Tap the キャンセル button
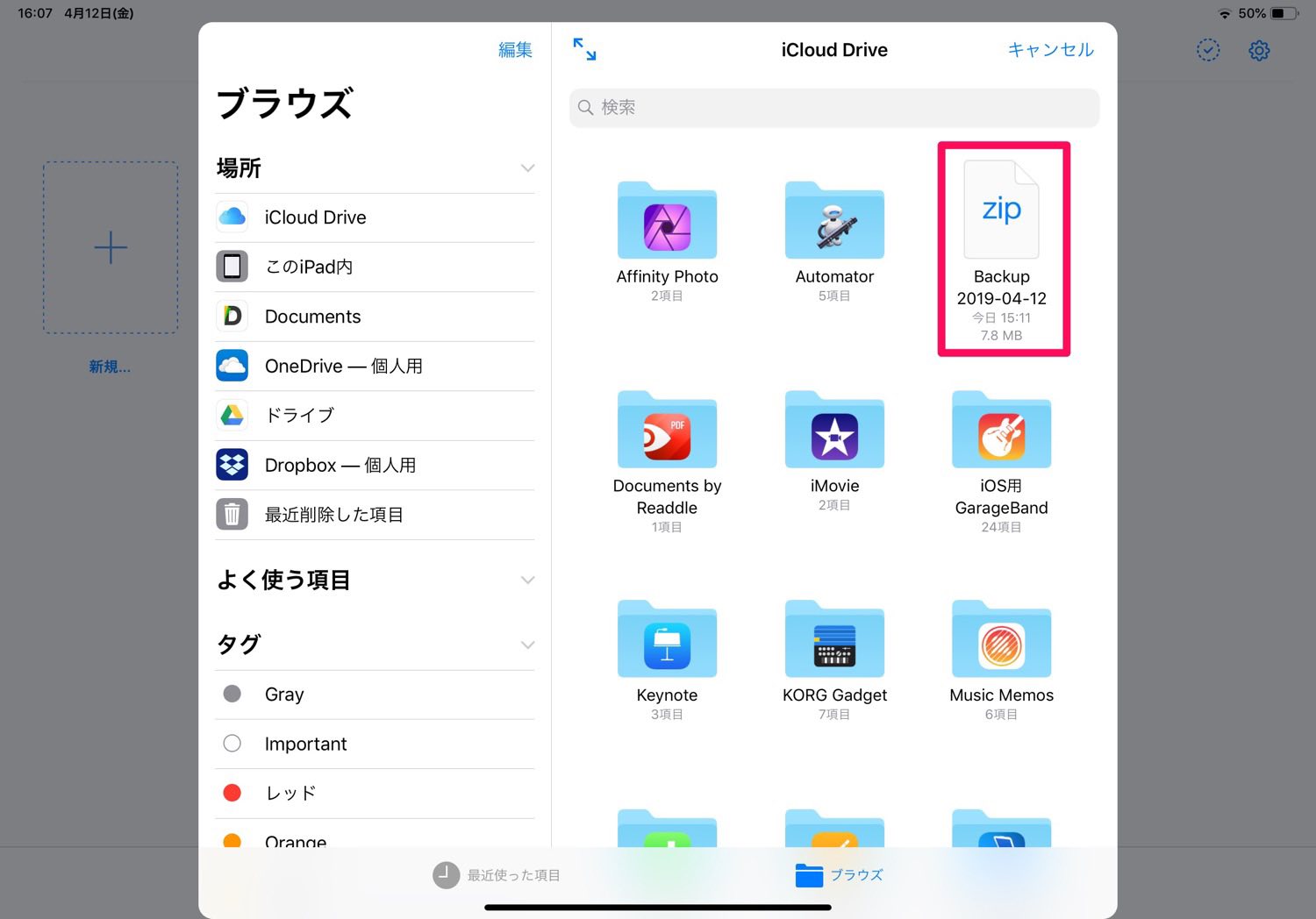This screenshot has width=1316, height=919. click(1051, 50)
